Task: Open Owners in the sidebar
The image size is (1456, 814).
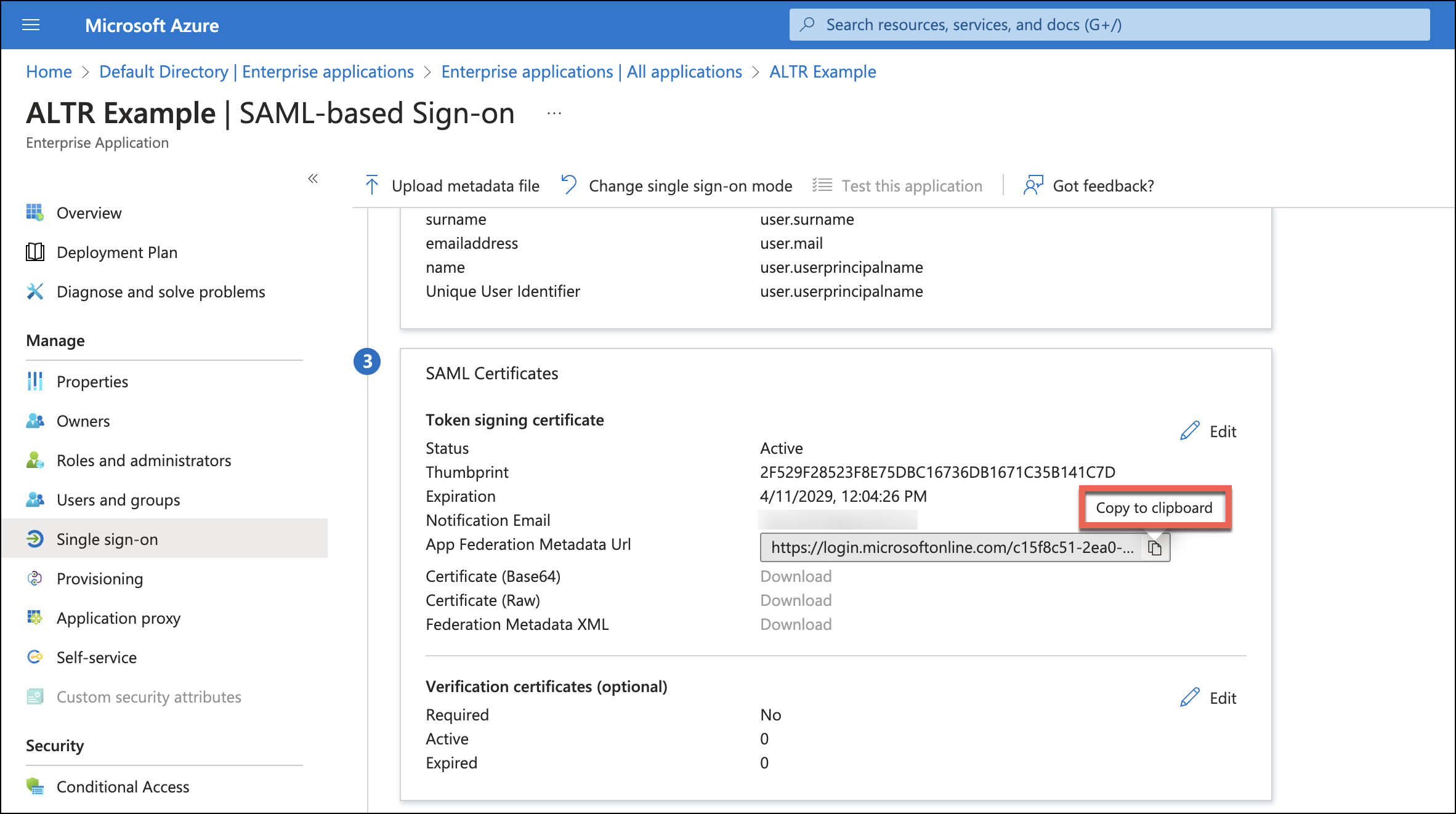Action: (x=83, y=421)
